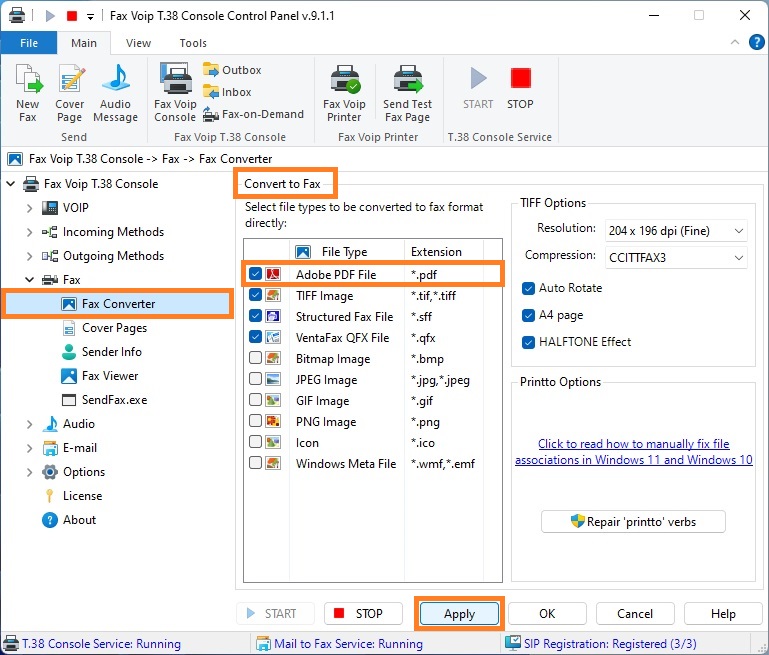The width and height of the screenshot is (769, 655).
Task: Switch to the Tools ribbon tab
Action: pos(193,43)
